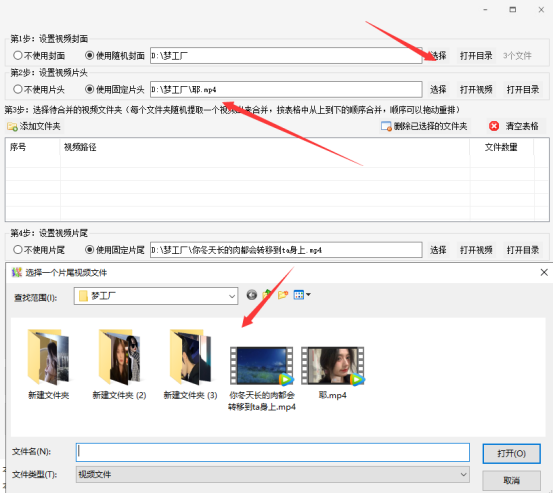
Task: Click the 文件名 input field
Action: pyautogui.click(x=273, y=452)
